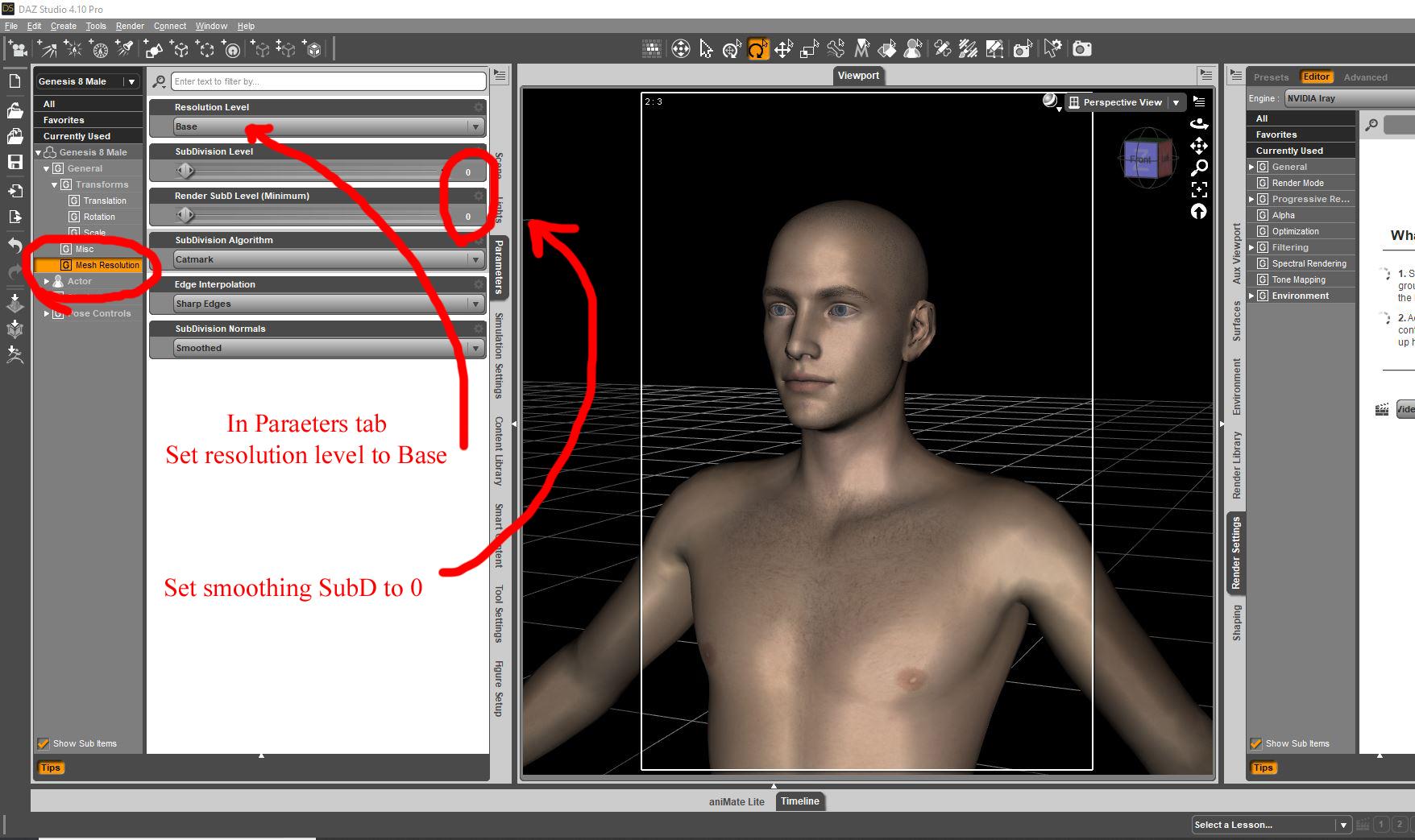
Task: Select the active Rotate tool
Action: click(757, 49)
